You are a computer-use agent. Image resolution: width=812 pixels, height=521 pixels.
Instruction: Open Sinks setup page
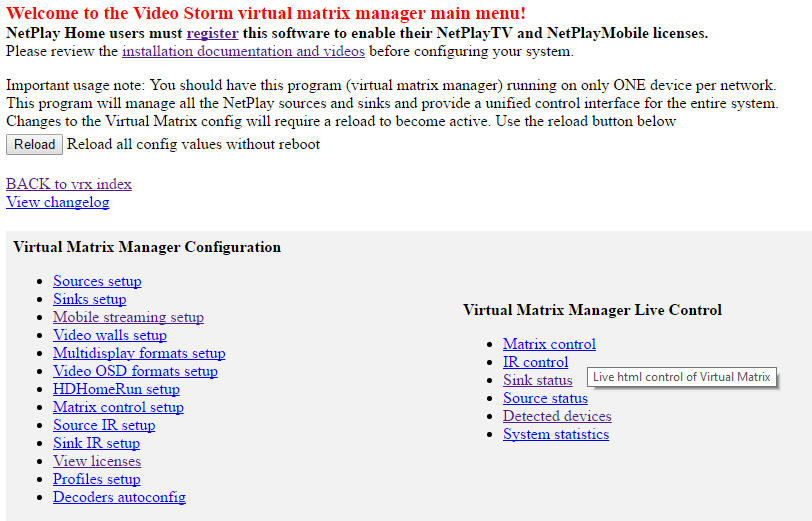point(89,299)
